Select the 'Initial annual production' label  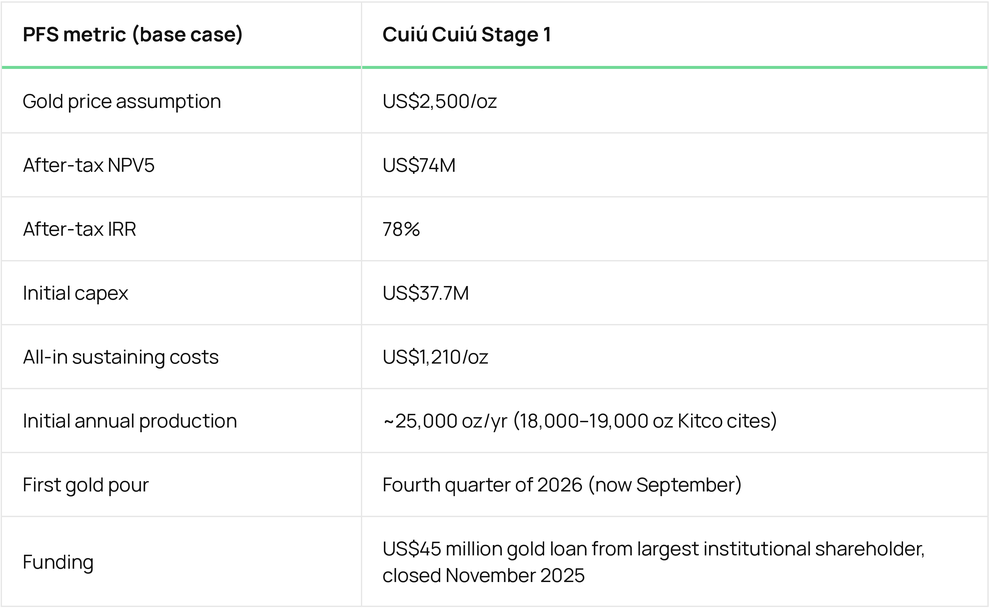click(130, 421)
